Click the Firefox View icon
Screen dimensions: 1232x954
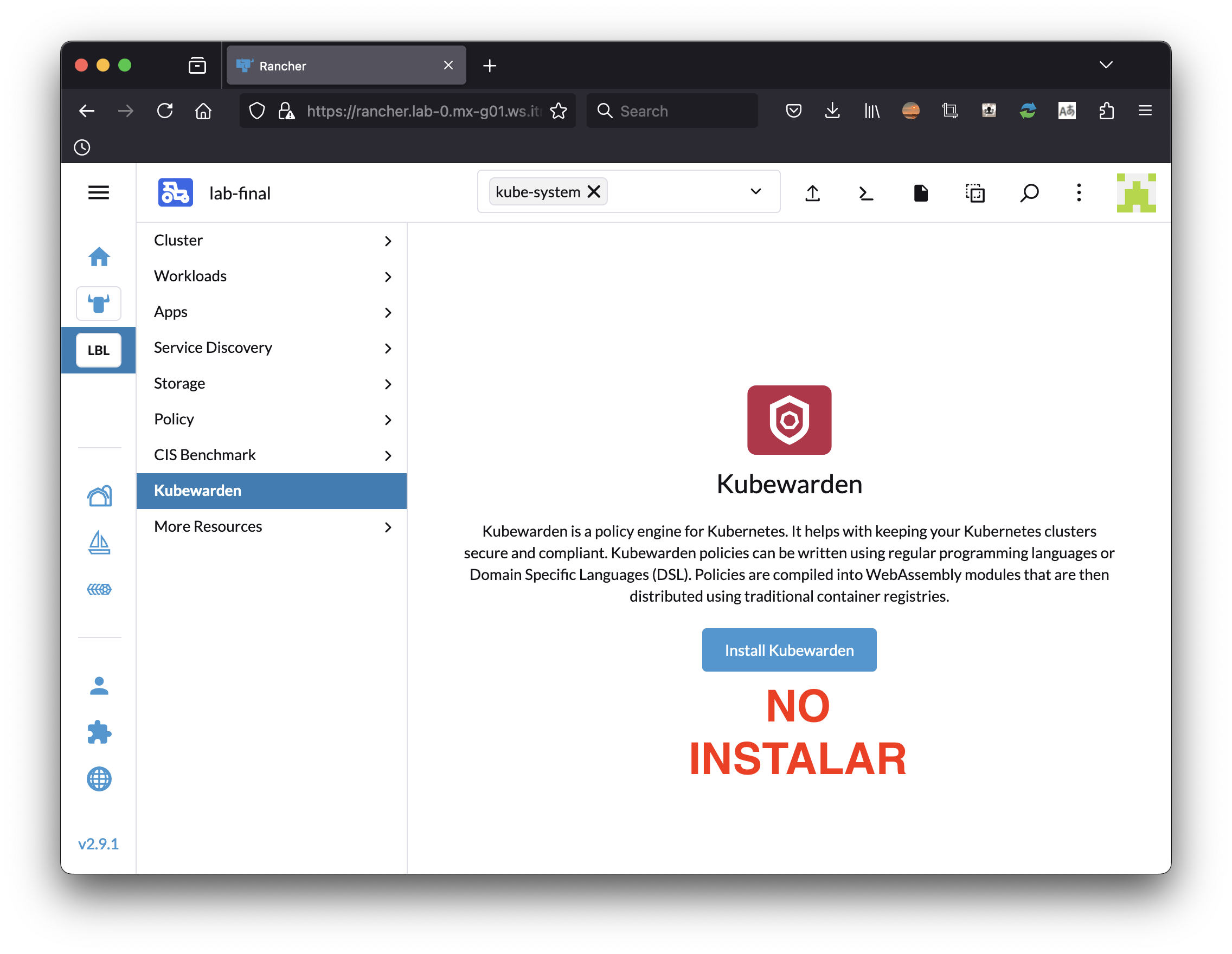click(197, 66)
